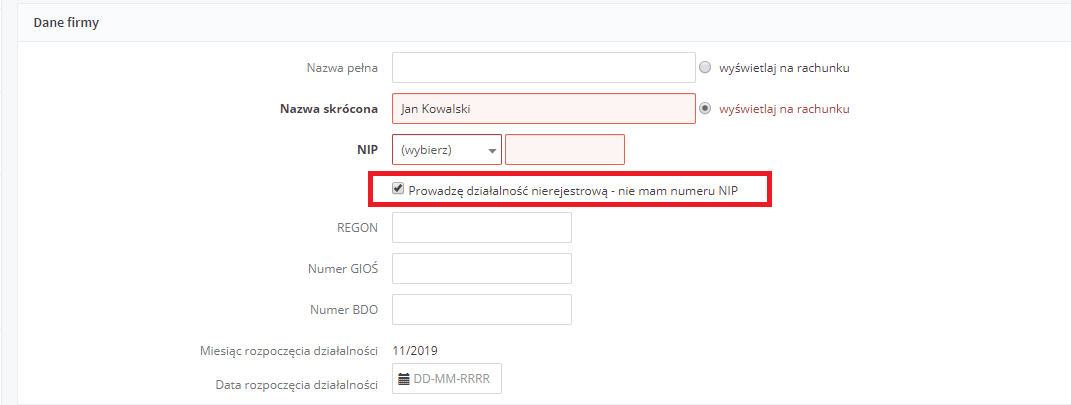Uncheck the działalność nierejestrowa checkbox

398,188
